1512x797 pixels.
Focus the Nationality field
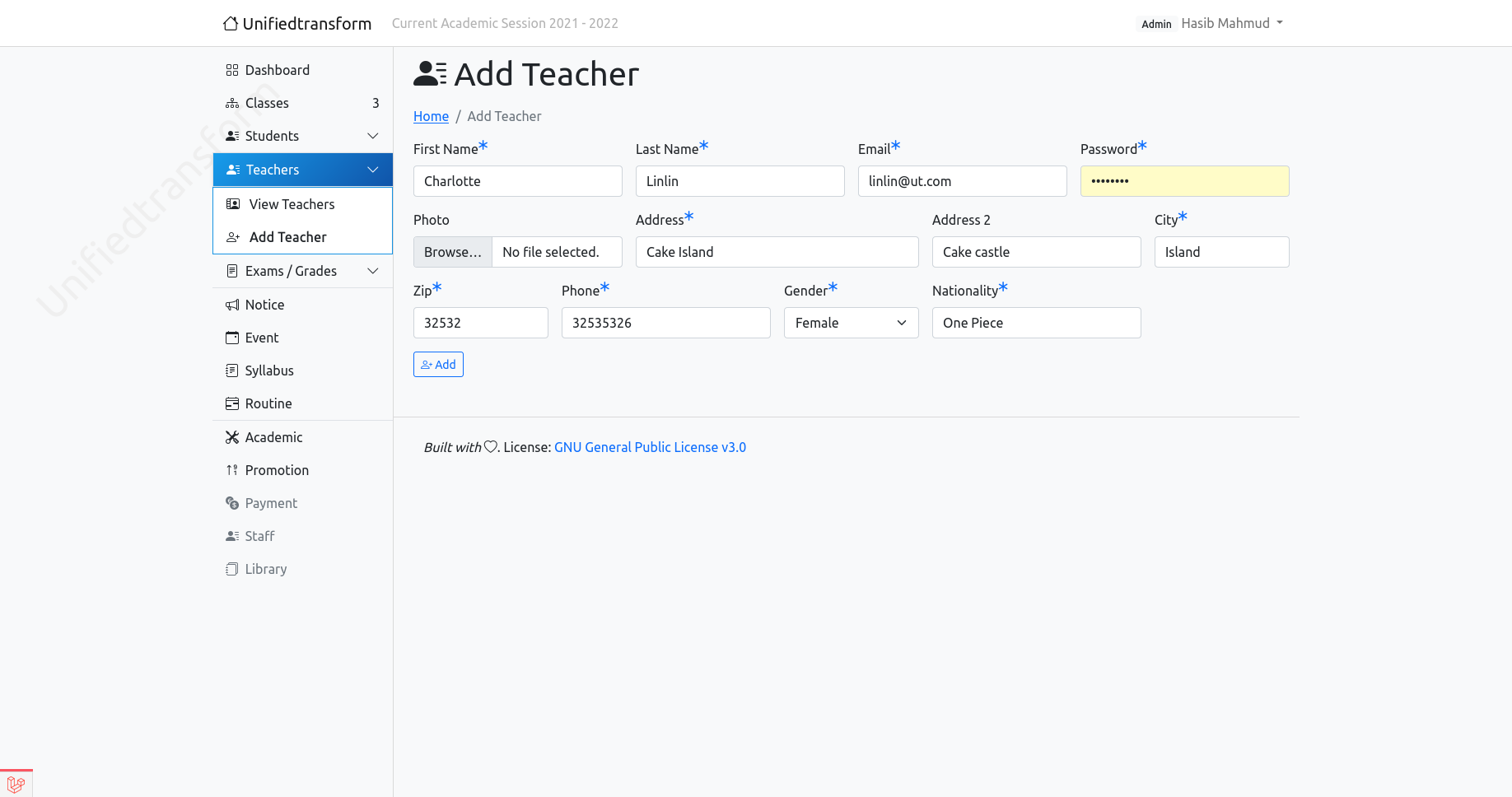pyautogui.click(x=1037, y=323)
